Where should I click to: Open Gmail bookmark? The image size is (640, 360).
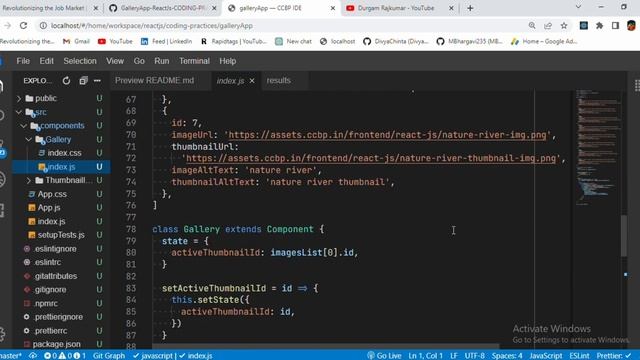point(76,41)
